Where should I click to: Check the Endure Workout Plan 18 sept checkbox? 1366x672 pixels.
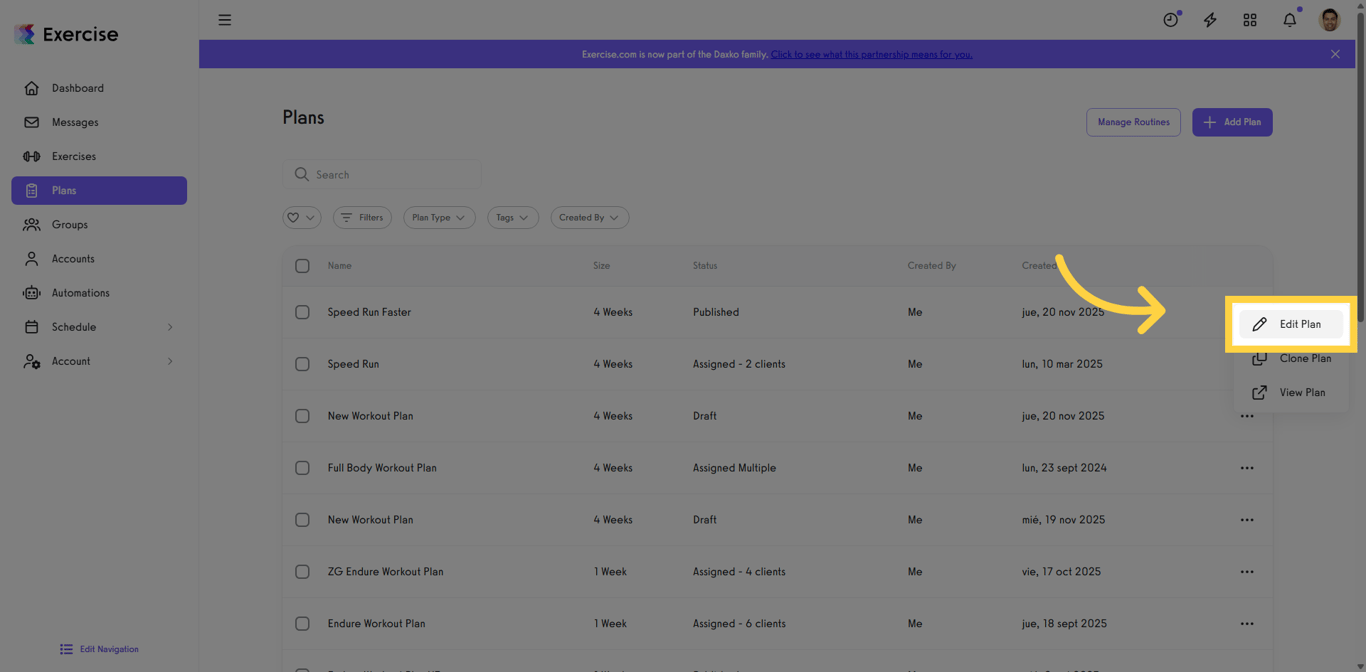pos(302,624)
